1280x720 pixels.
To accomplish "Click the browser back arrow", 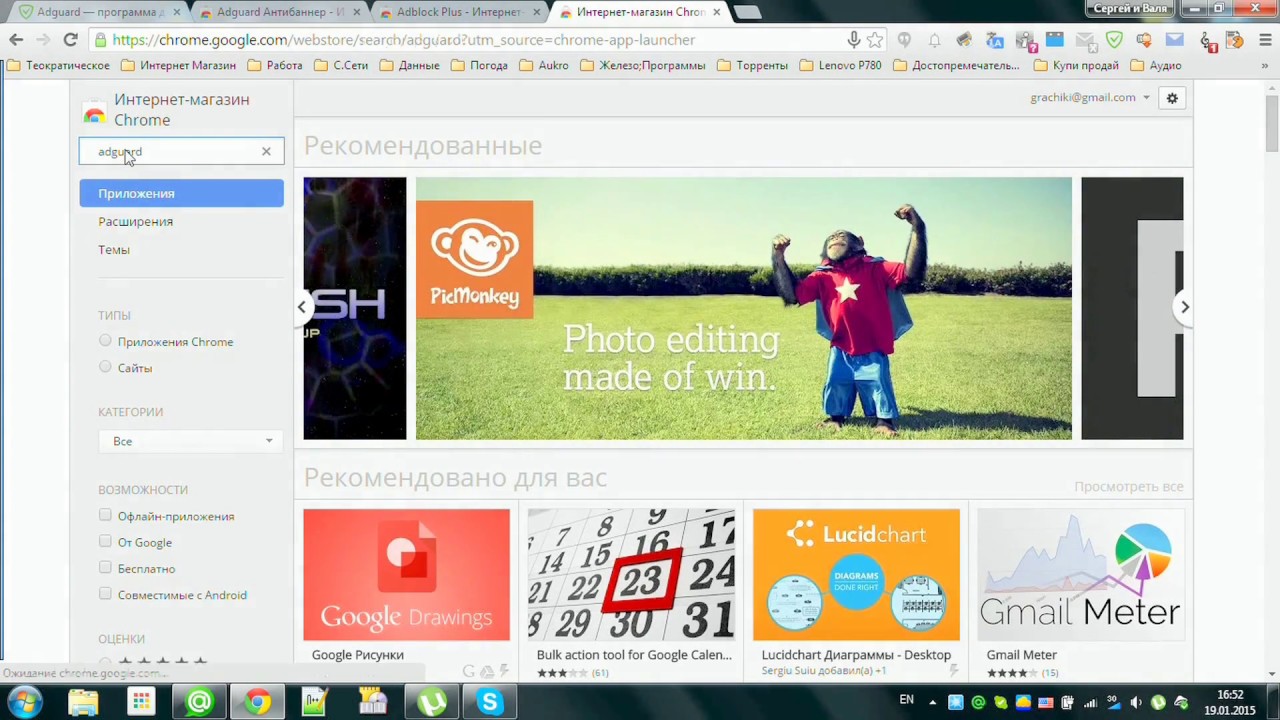I will pos(16,40).
